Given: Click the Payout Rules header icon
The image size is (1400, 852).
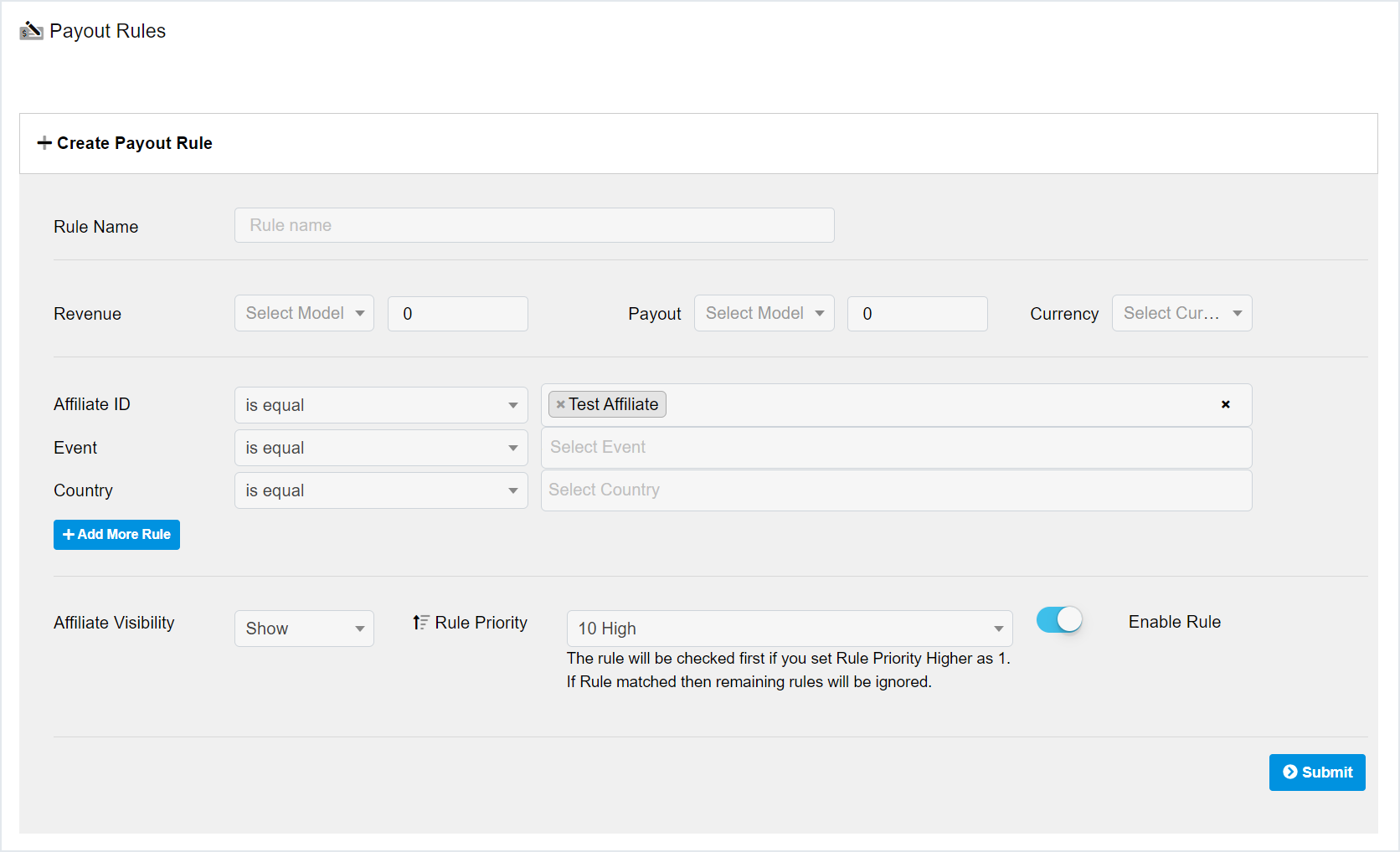Looking at the screenshot, I should pos(31,31).
